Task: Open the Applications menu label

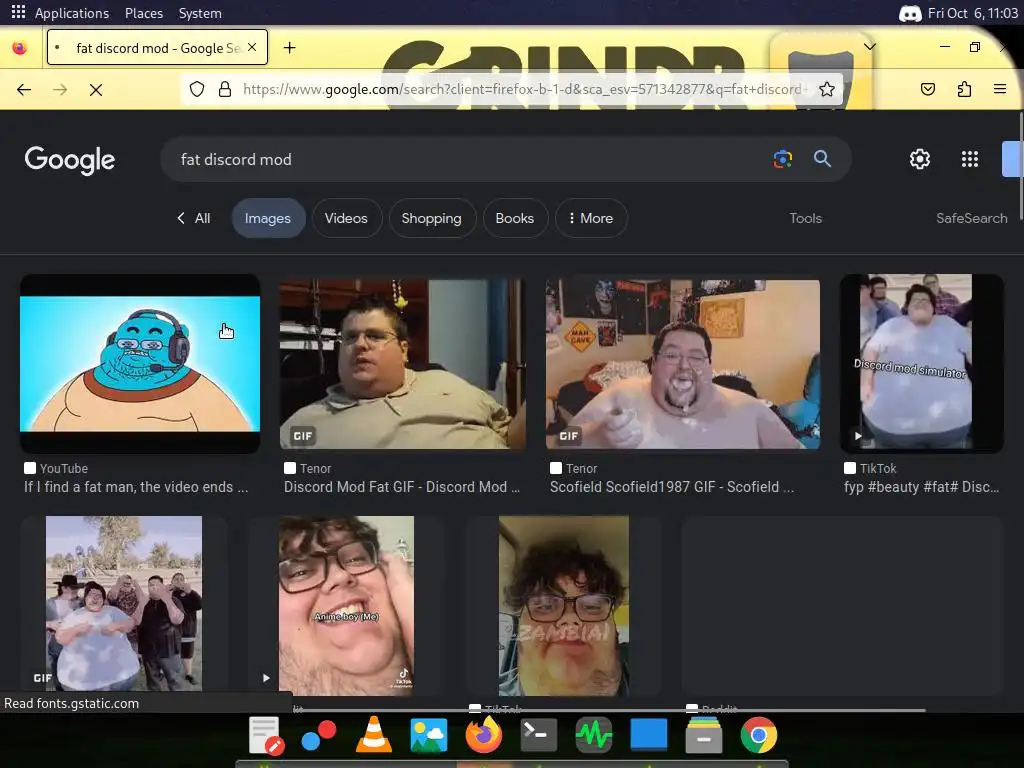Action: (72, 13)
